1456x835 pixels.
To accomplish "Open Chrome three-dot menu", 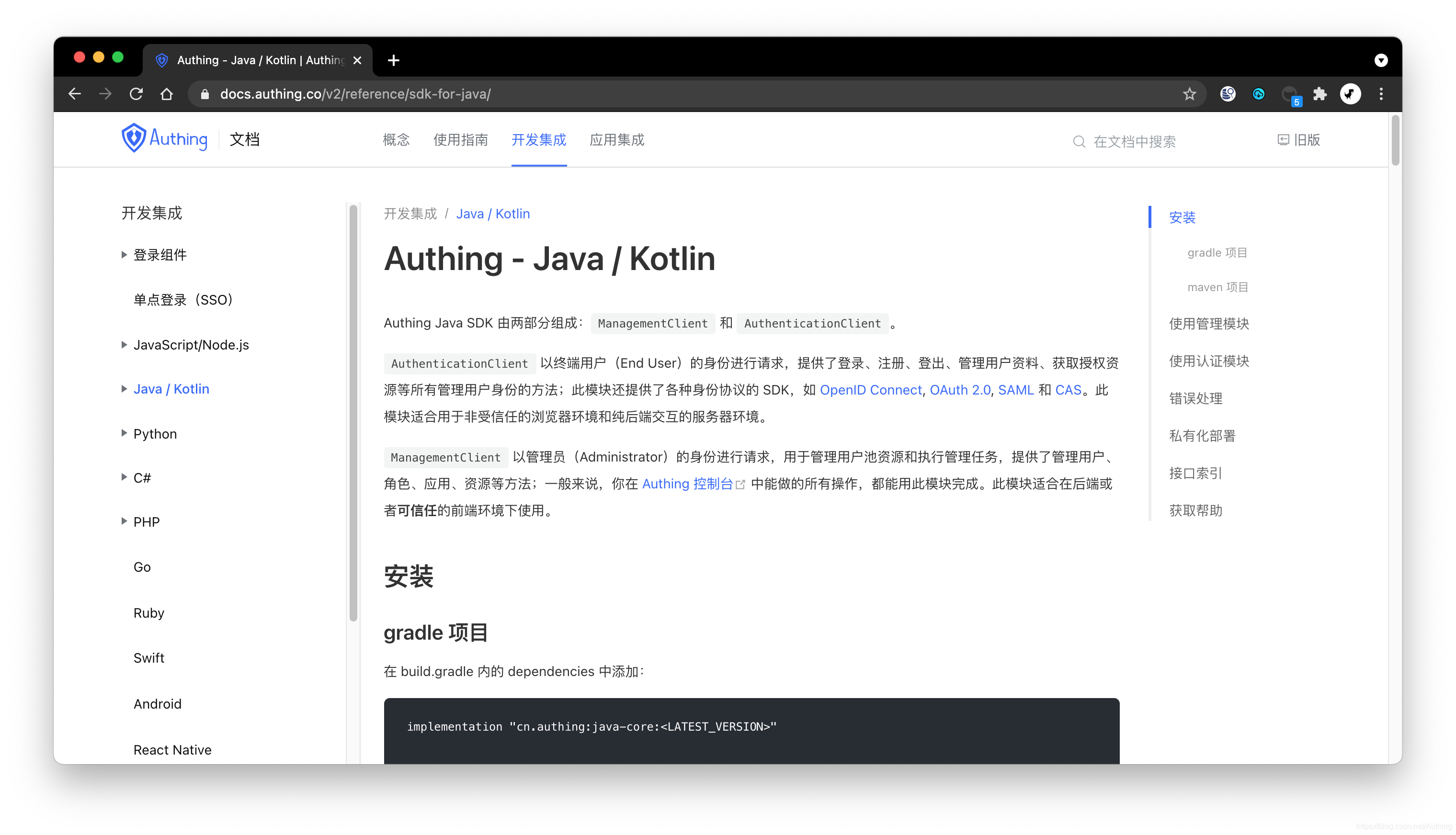I will [x=1381, y=94].
